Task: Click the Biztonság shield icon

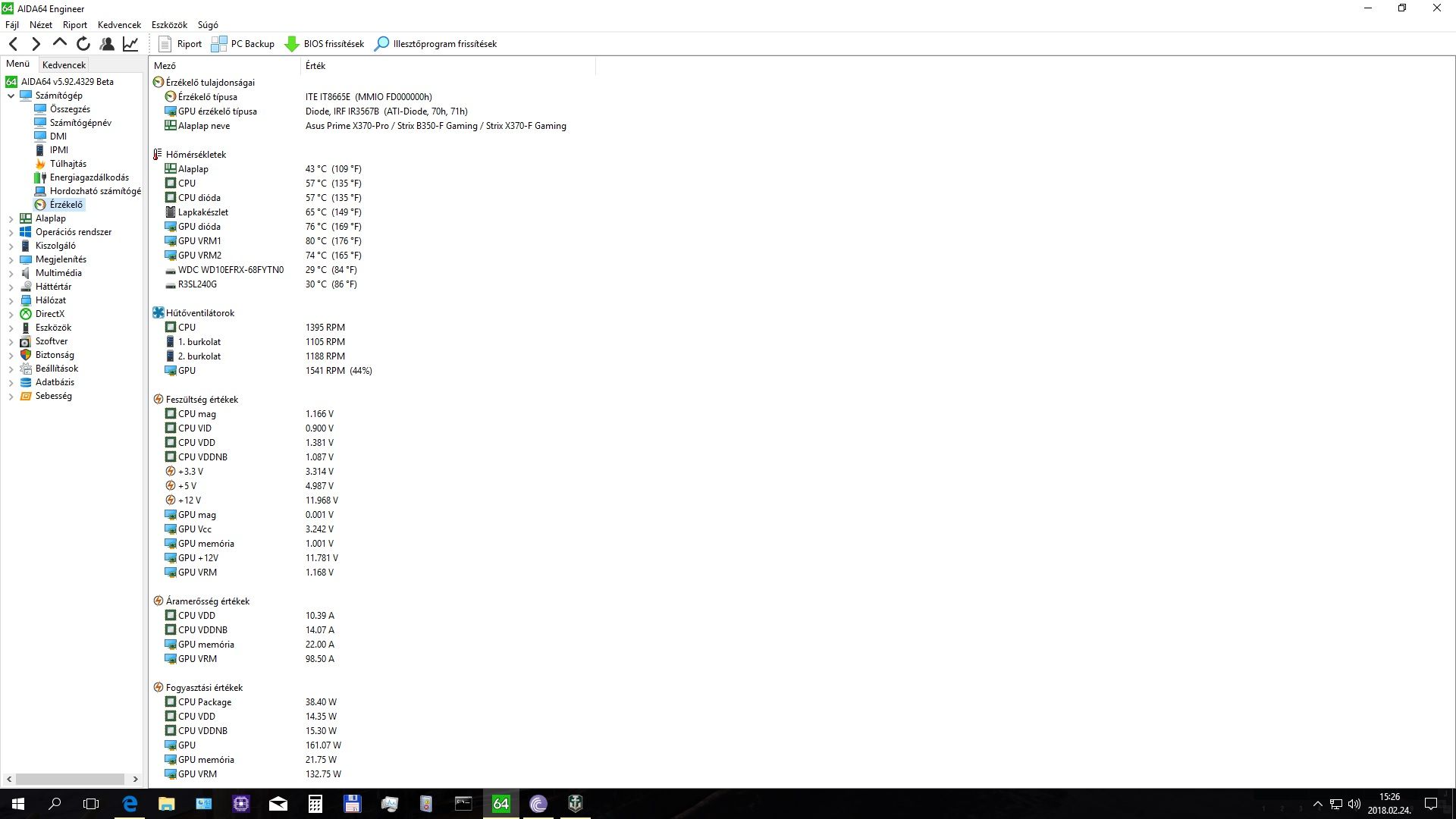Action: point(26,355)
